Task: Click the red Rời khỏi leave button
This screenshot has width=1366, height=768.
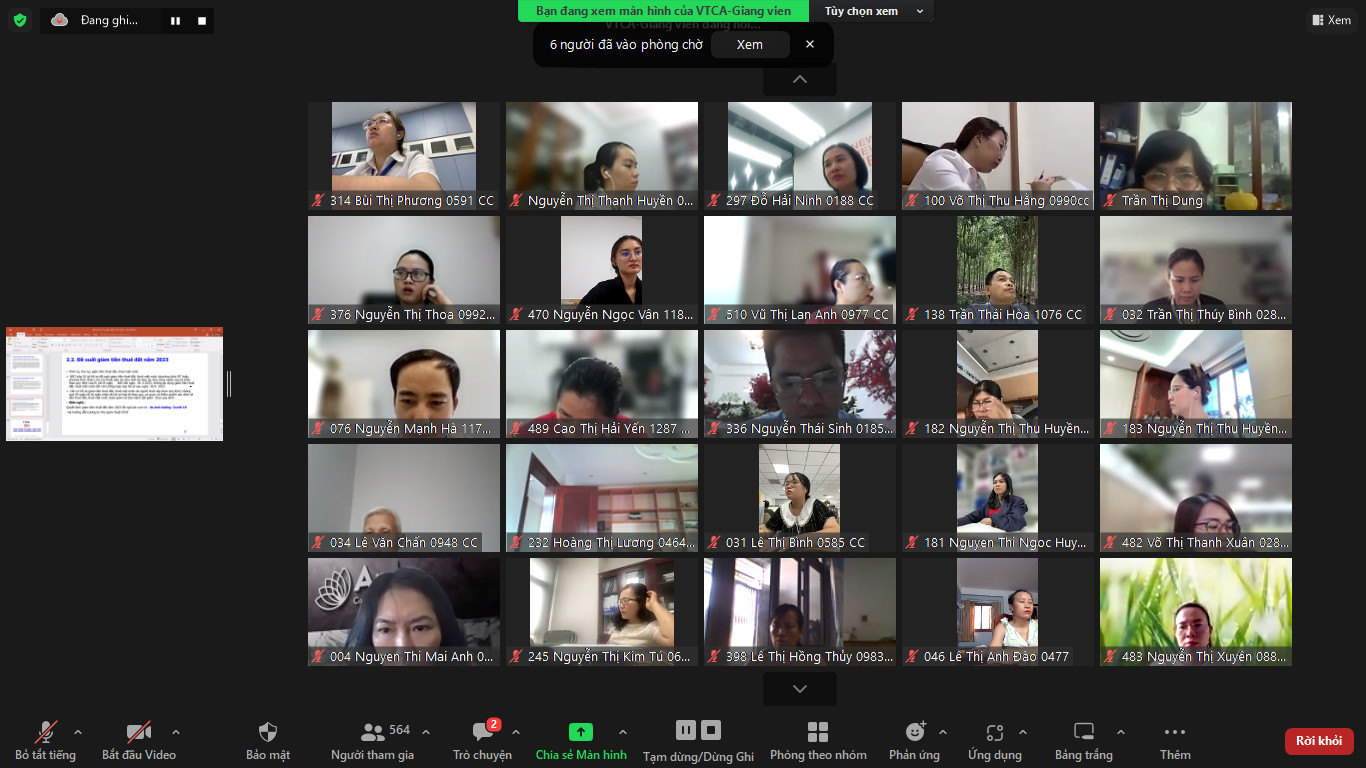Action: pos(1319,741)
